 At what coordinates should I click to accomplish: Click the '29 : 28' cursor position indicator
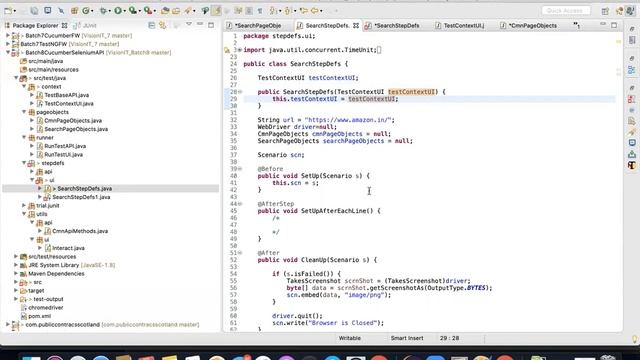[x=449, y=338]
